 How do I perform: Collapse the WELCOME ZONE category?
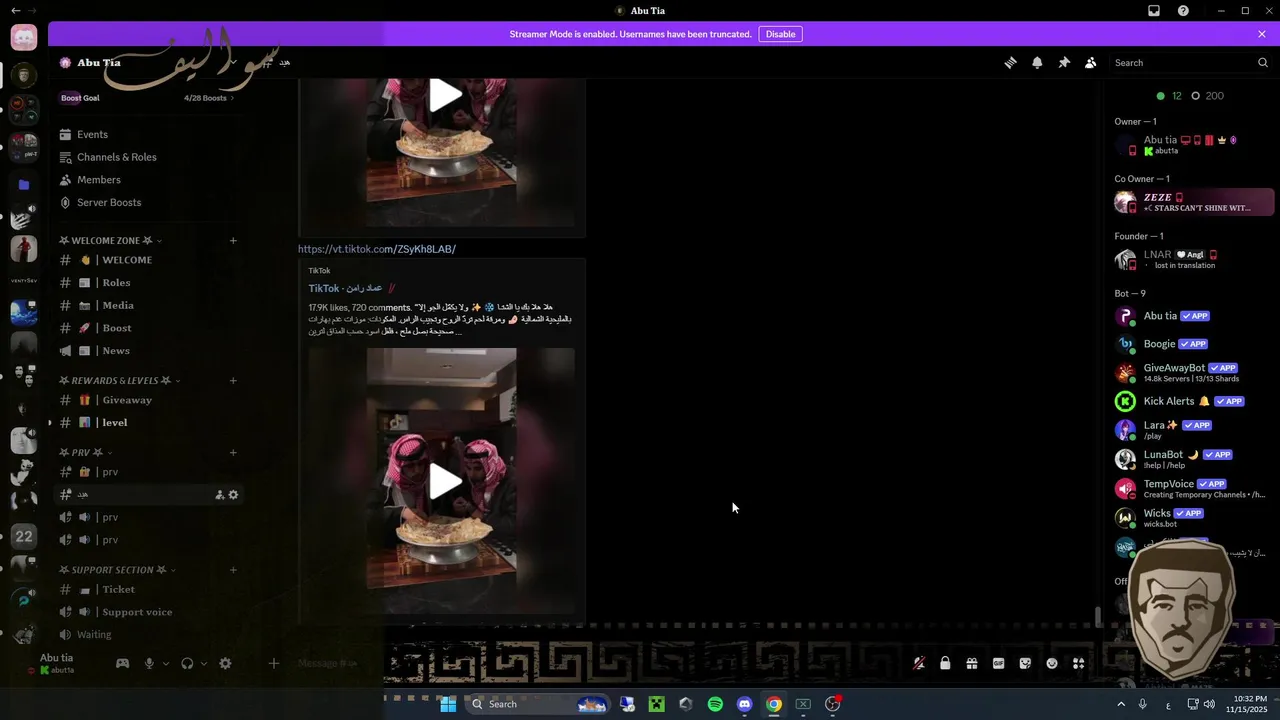point(110,240)
